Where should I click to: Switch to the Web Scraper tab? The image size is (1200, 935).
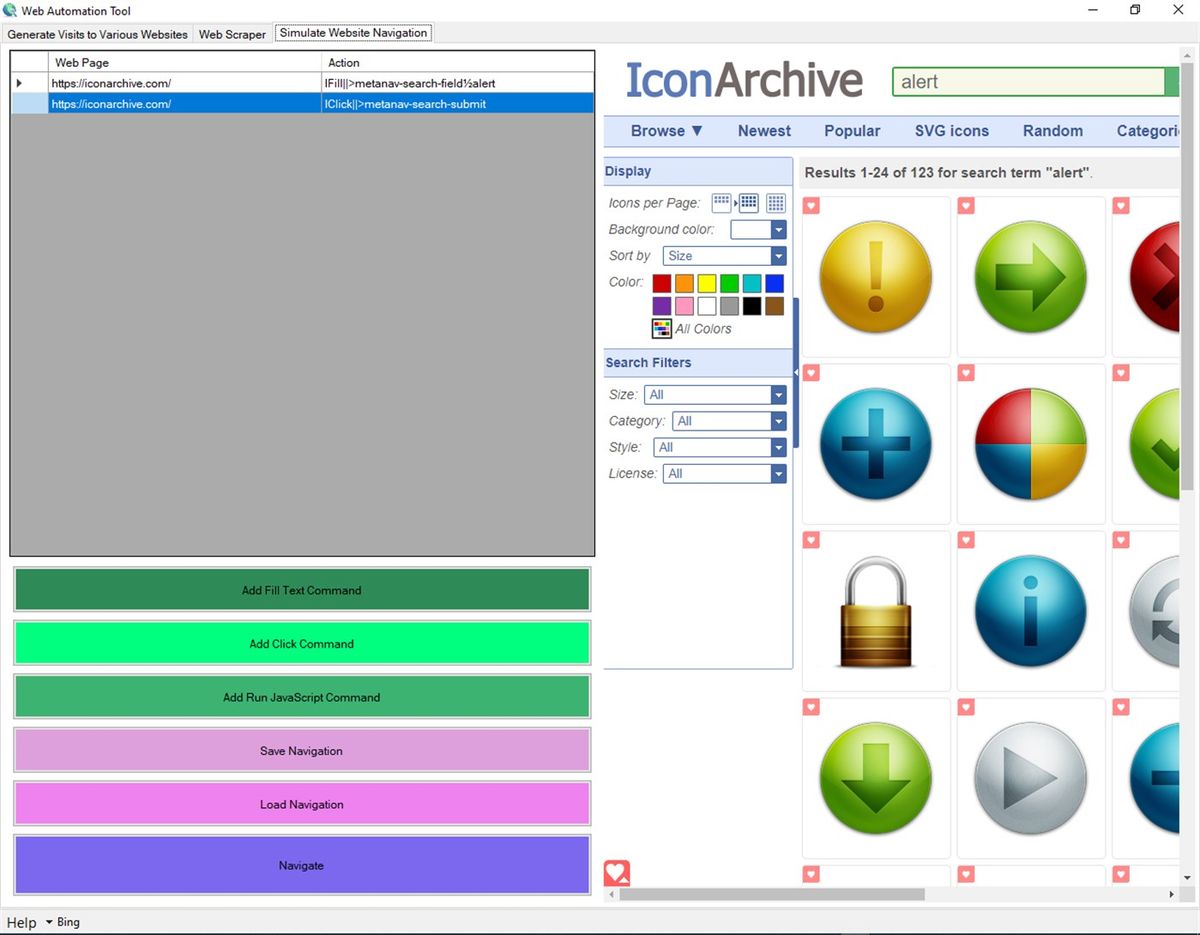pyautogui.click(x=232, y=33)
